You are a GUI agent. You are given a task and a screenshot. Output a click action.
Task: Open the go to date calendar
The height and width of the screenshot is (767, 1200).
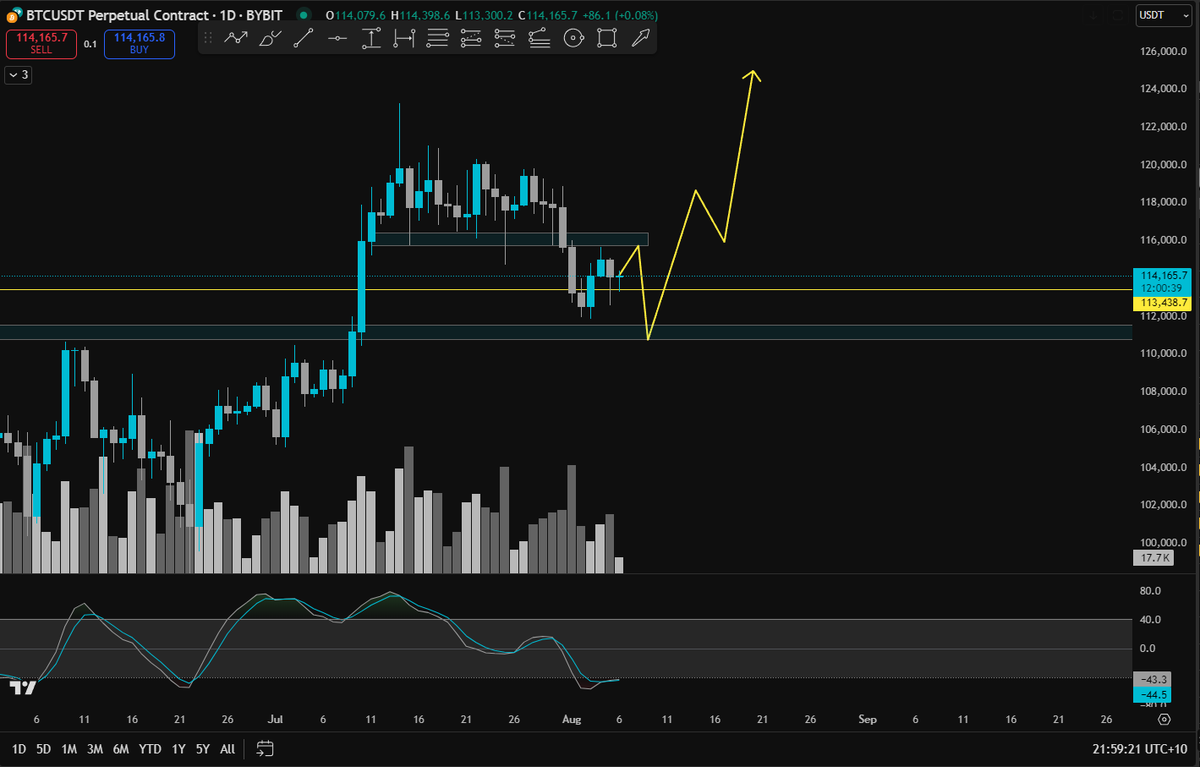point(265,747)
